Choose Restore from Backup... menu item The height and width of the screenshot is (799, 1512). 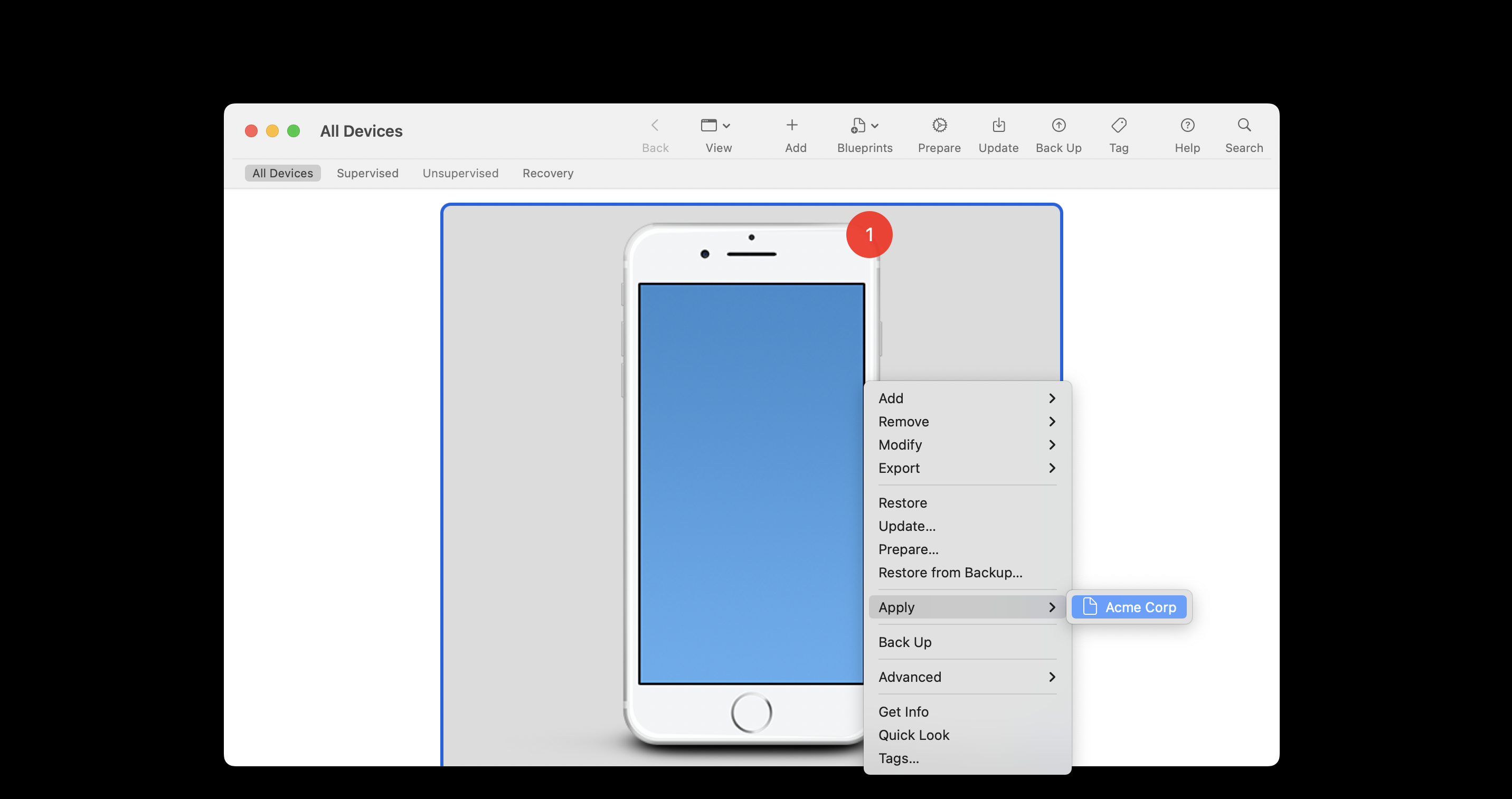(x=967, y=573)
